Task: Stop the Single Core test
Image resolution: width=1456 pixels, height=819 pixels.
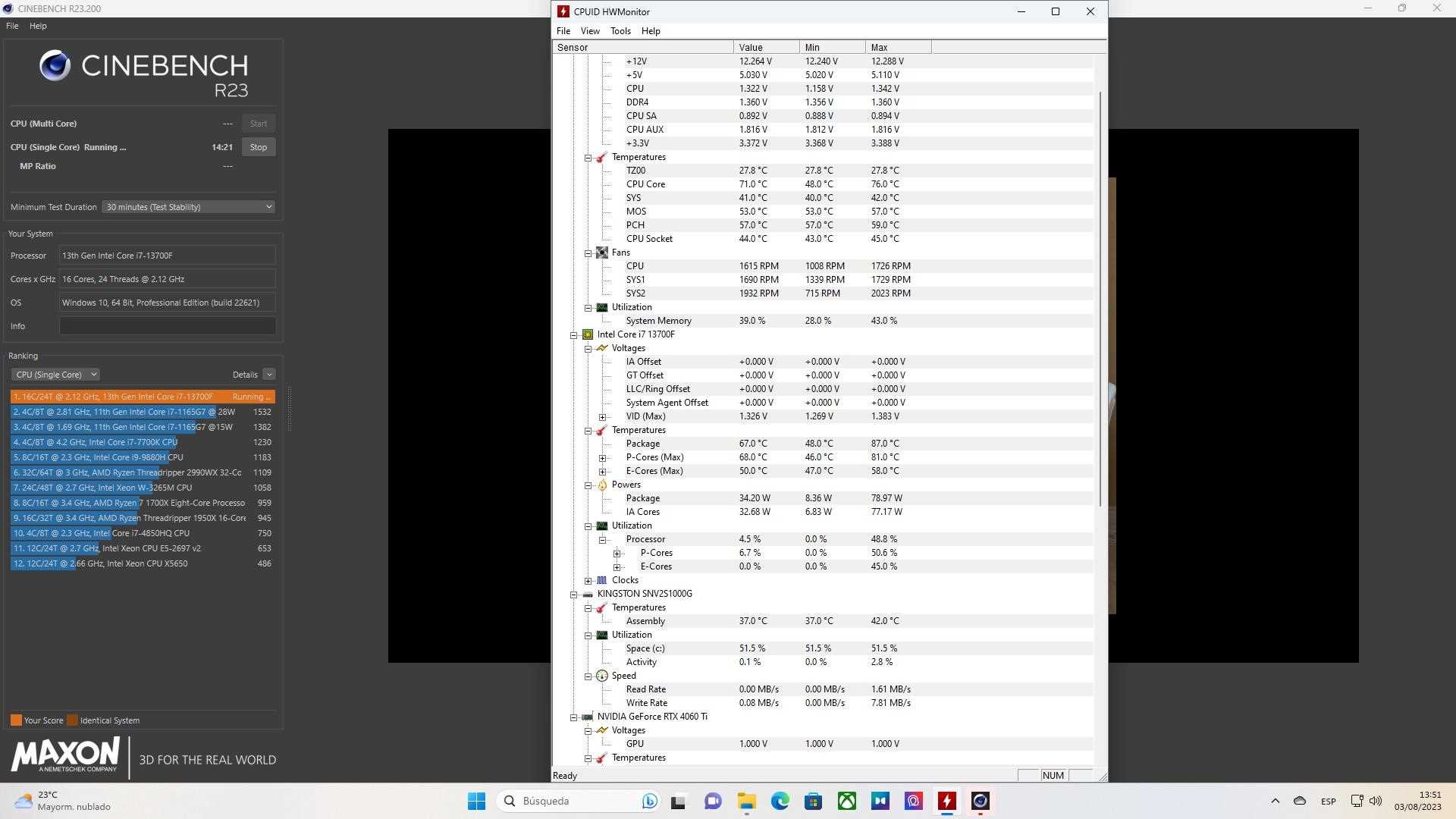Action: tap(259, 147)
